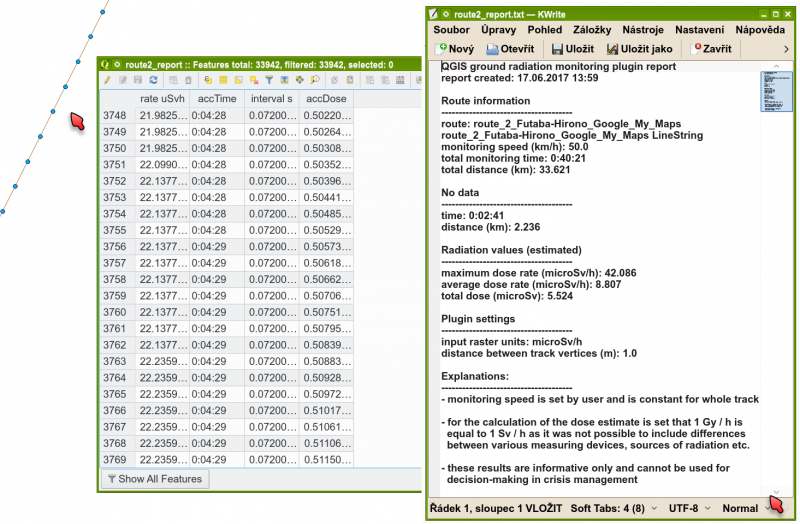Click the reload table icon
The image size is (800, 524).
click(153, 79)
